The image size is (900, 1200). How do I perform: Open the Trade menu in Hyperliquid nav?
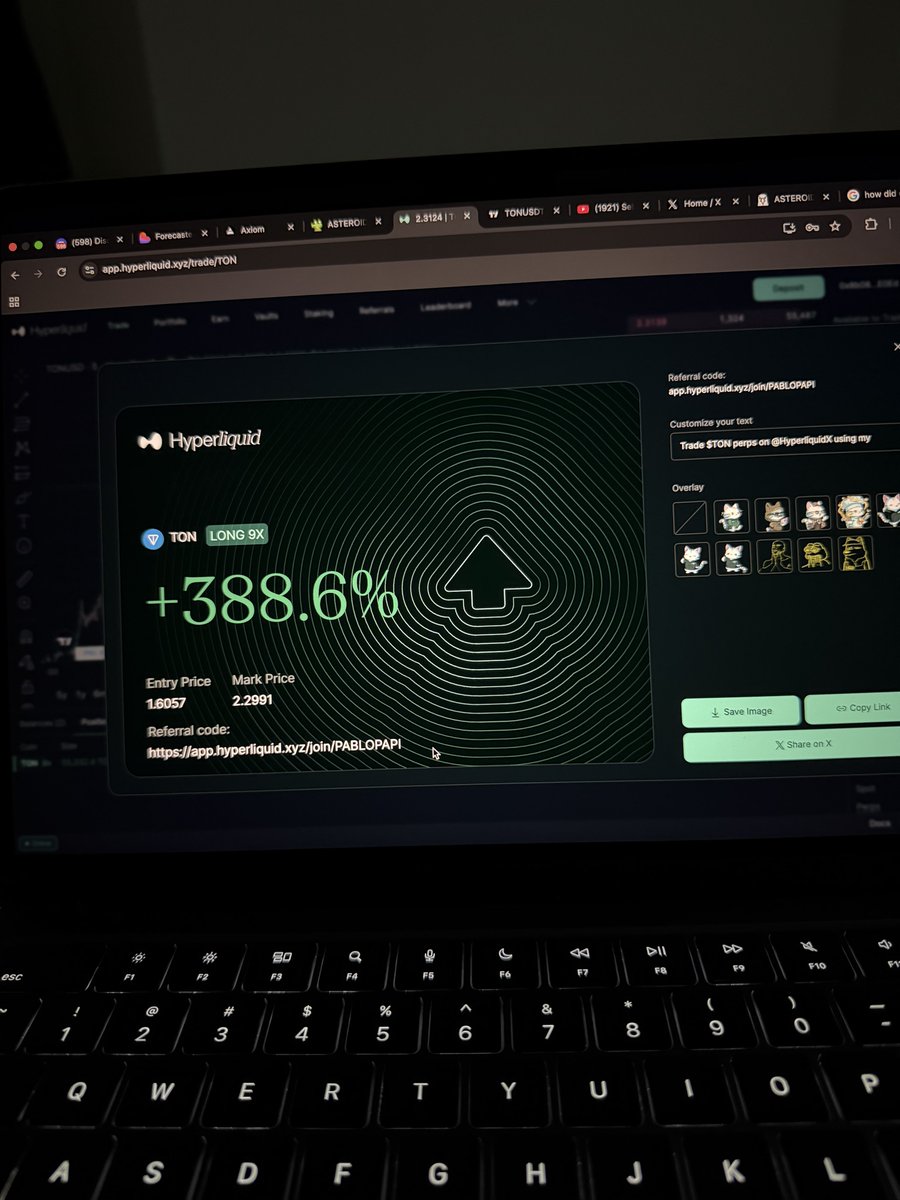pos(119,324)
